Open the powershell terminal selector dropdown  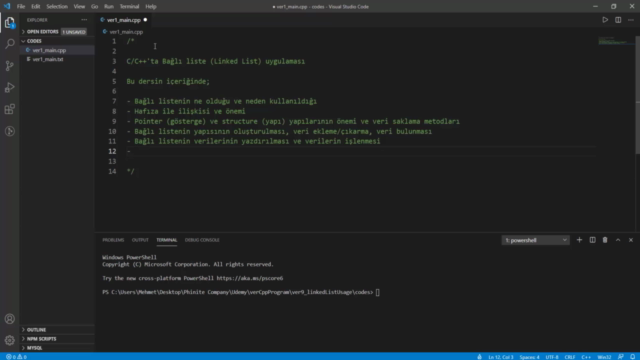(536, 240)
